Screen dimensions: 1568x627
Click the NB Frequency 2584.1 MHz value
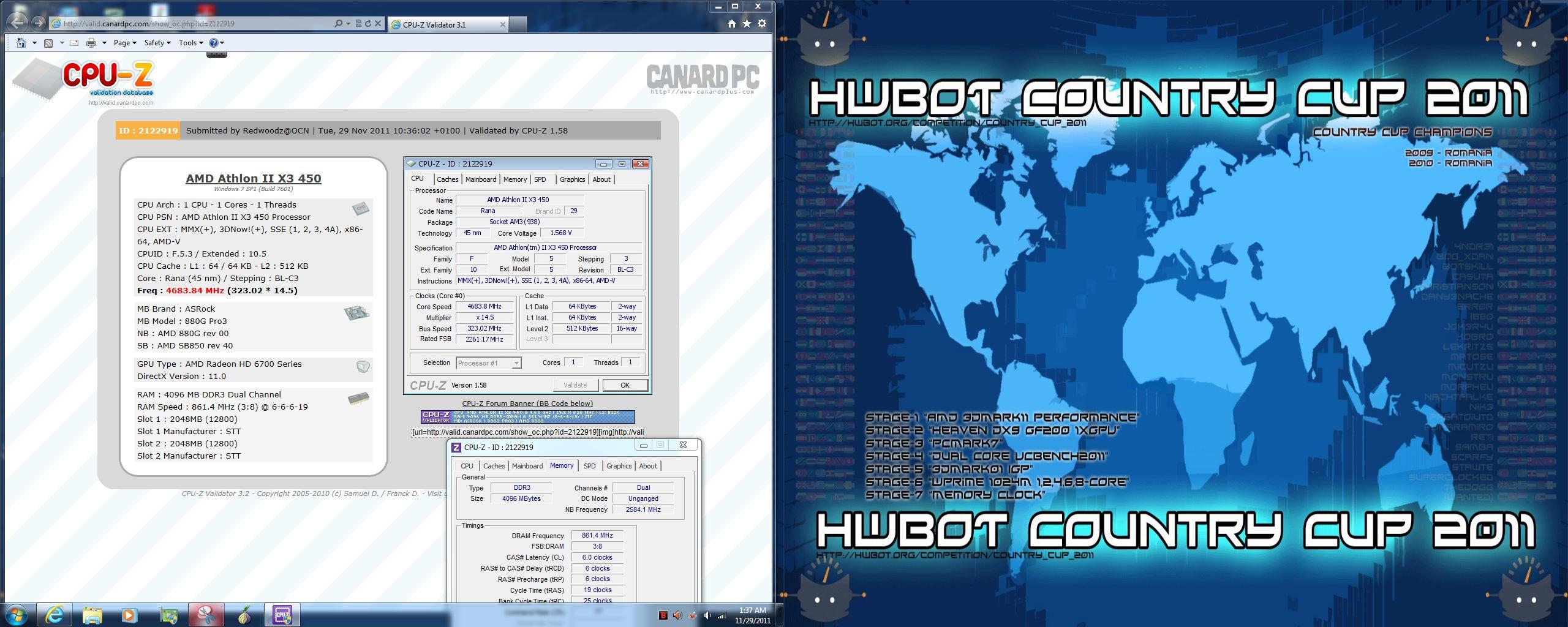coord(643,509)
